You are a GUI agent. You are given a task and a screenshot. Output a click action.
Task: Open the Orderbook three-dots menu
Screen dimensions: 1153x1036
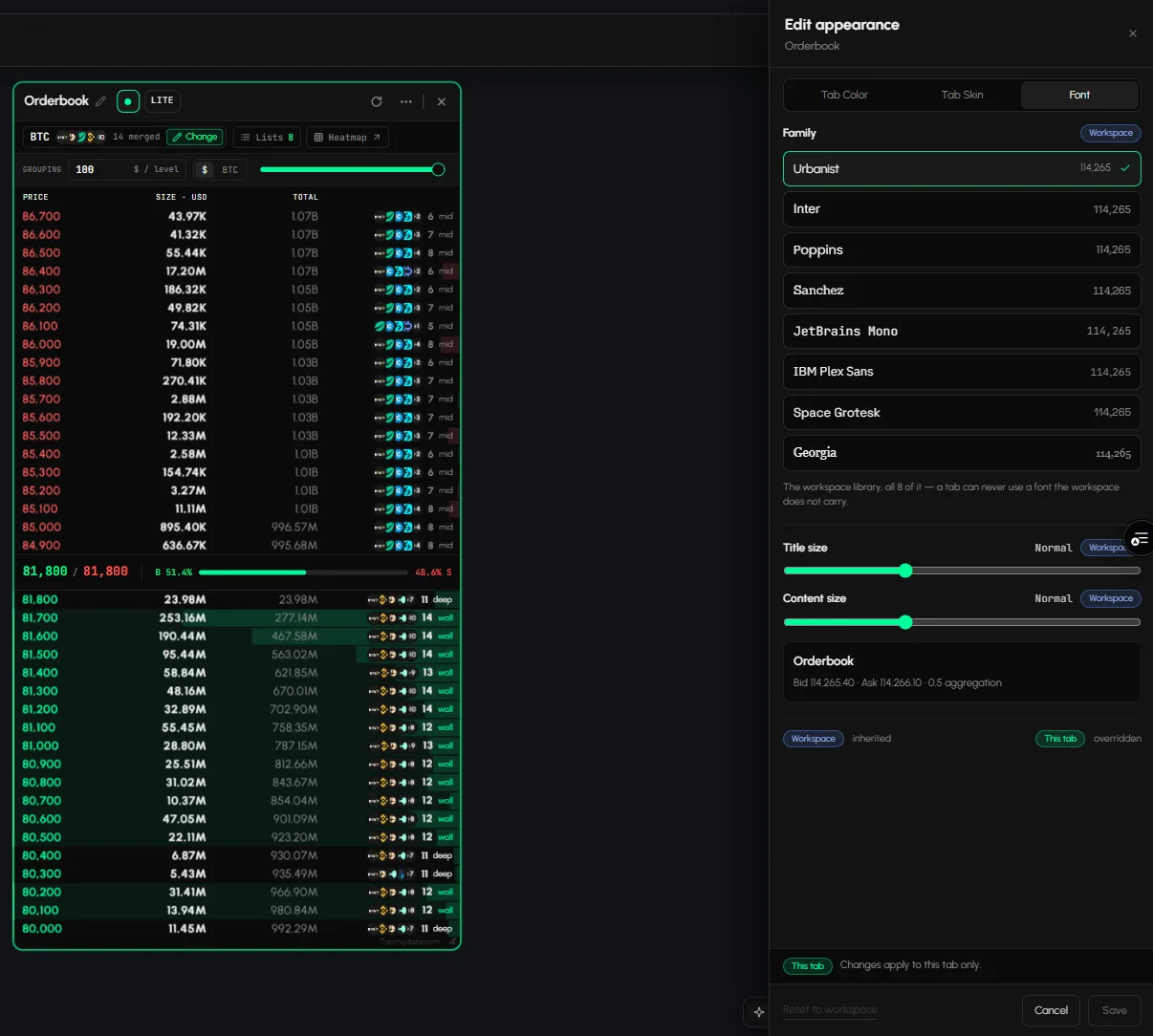click(406, 101)
